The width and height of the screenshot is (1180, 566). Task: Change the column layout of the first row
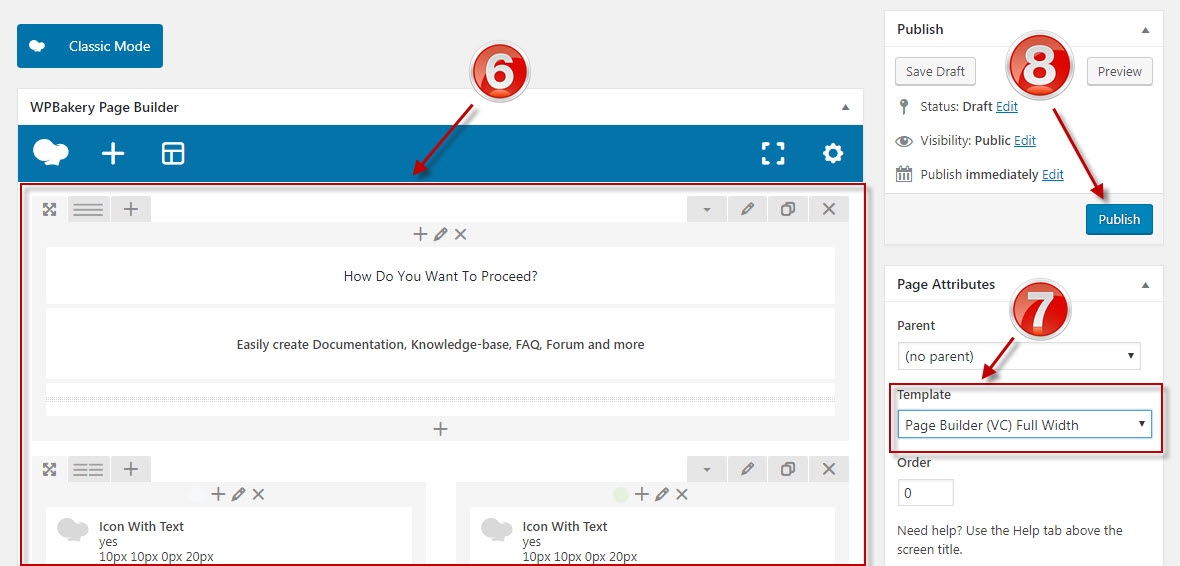pyautogui.click(x=88, y=209)
